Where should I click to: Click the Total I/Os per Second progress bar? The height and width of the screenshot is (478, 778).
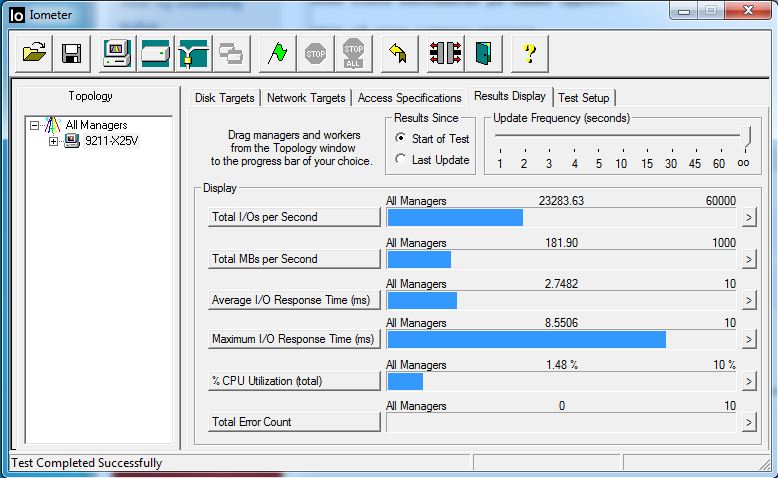tap(562, 217)
